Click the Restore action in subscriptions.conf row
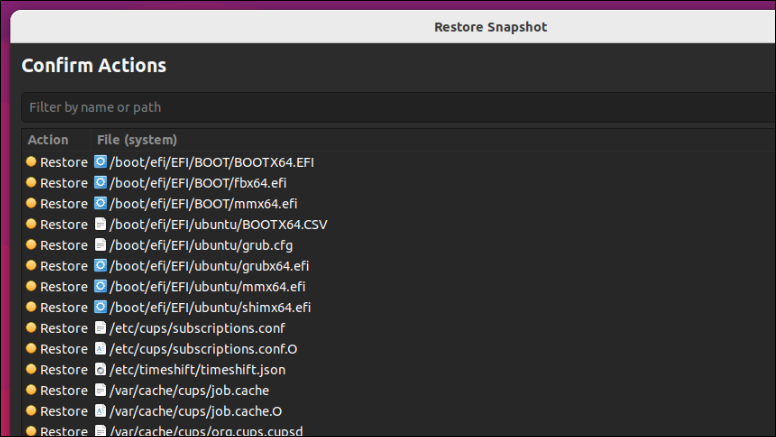 pos(64,329)
